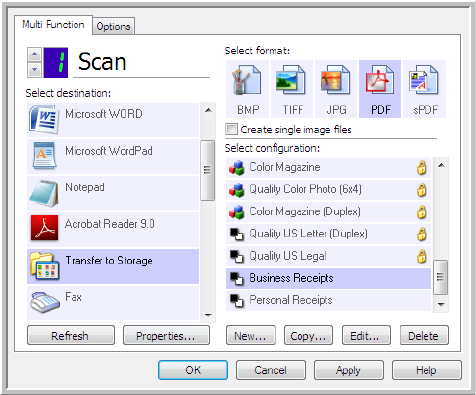476x395 pixels.
Task: Click the button number down arrow
Action: [35, 70]
